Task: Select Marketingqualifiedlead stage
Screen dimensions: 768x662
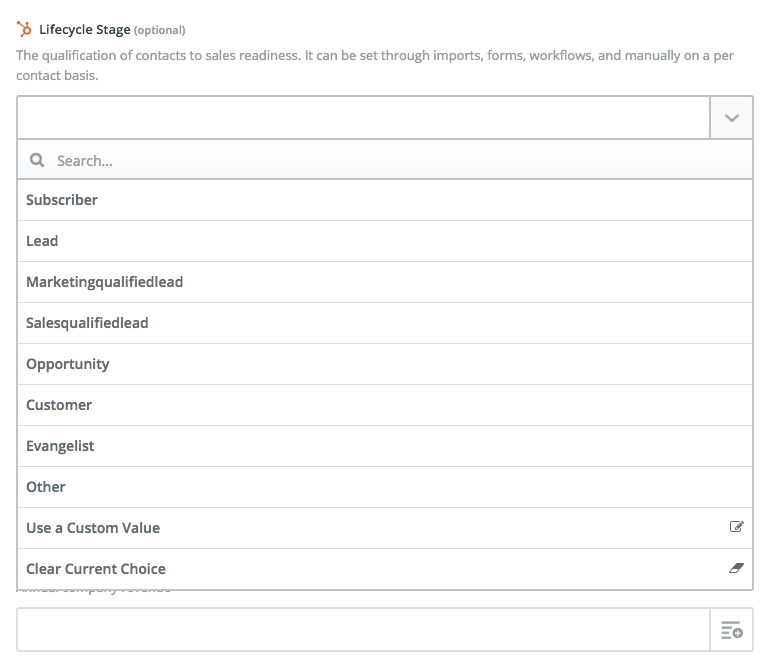Action: pos(385,282)
